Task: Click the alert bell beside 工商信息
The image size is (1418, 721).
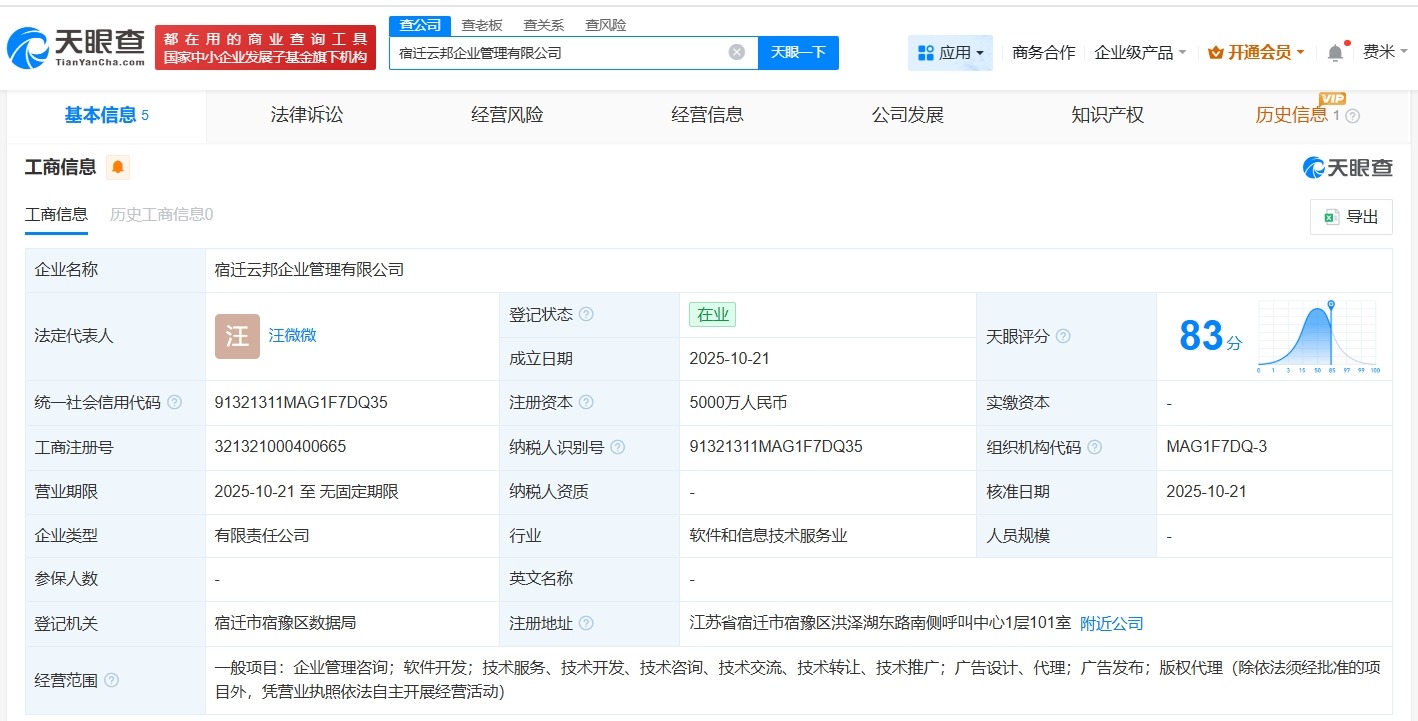Action: 118,168
